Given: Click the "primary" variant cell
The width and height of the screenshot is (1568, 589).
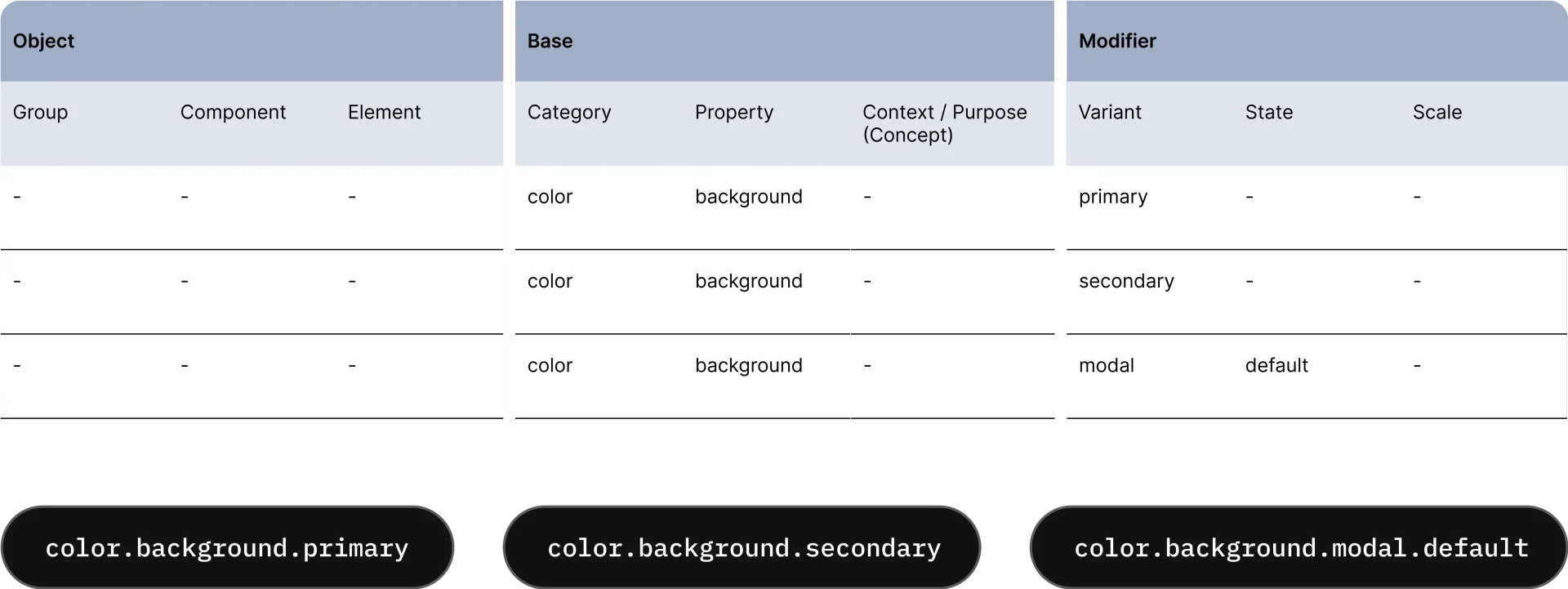Looking at the screenshot, I should click(1113, 197).
